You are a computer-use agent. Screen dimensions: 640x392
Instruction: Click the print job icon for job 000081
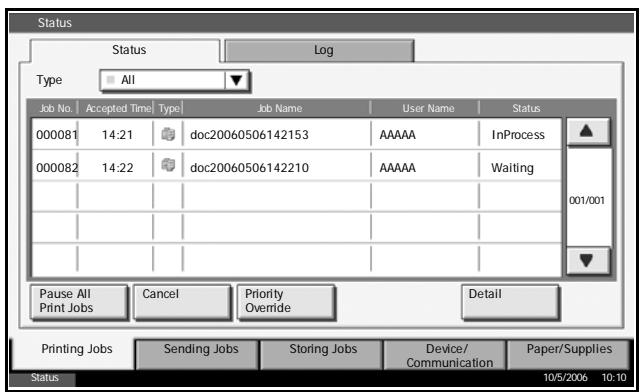click(168, 134)
